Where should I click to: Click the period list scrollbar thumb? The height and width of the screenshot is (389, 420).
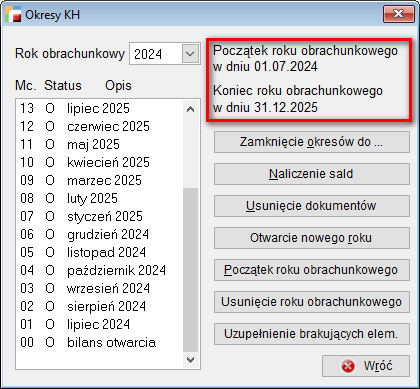[191, 270]
